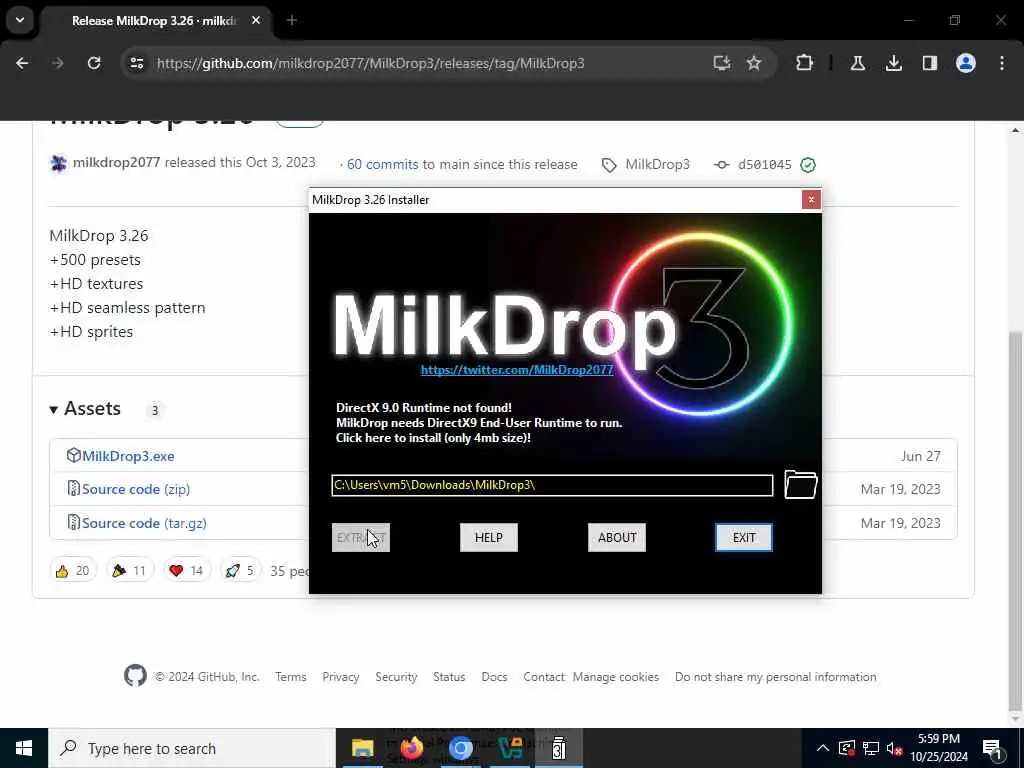The width and height of the screenshot is (1024, 768).
Task: Select the Release MilkDrop 3.26 tab
Action: (153, 21)
